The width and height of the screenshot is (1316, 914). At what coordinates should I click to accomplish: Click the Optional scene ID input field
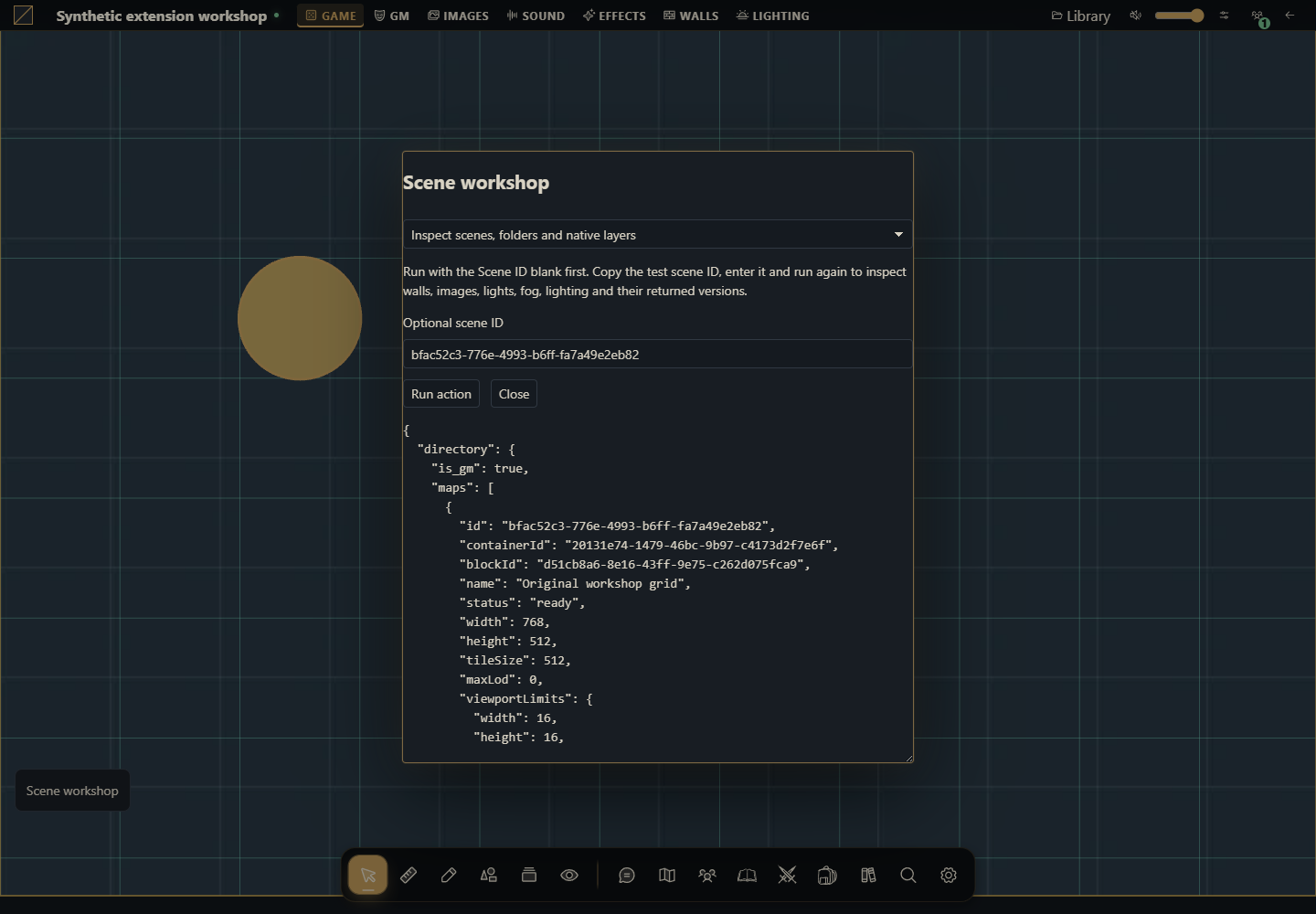click(658, 355)
